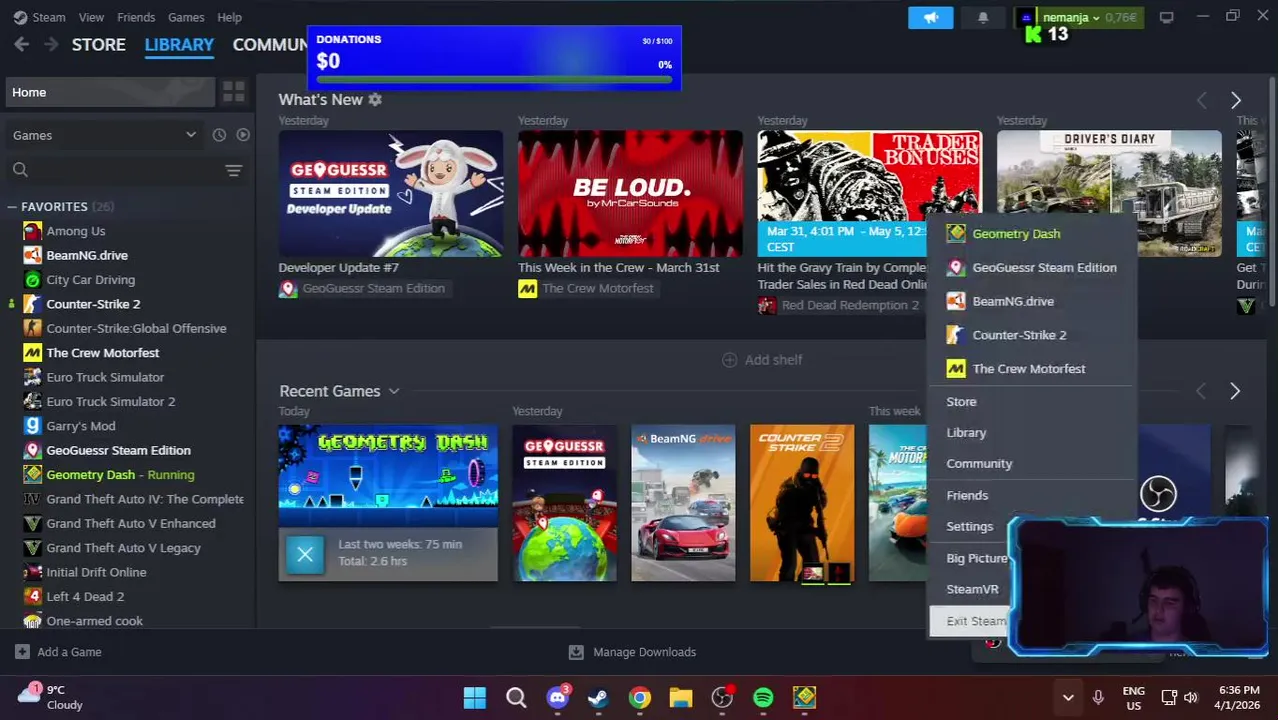Choose SteamVR in tray context menu
Image resolution: width=1278 pixels, height=720 pixels.
point(972,589)
